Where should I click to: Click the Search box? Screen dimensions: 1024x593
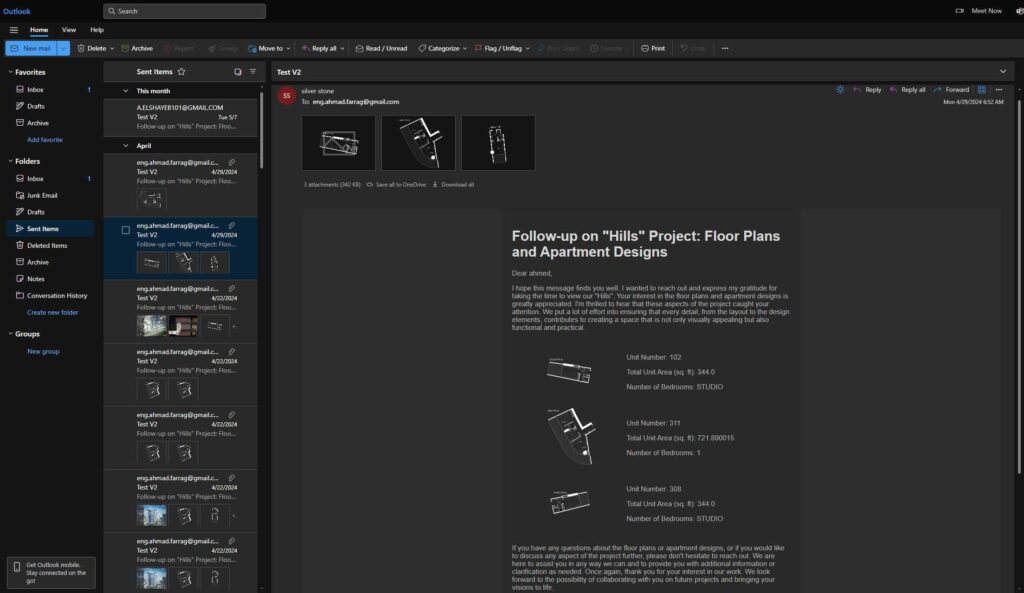coord(185,11)
